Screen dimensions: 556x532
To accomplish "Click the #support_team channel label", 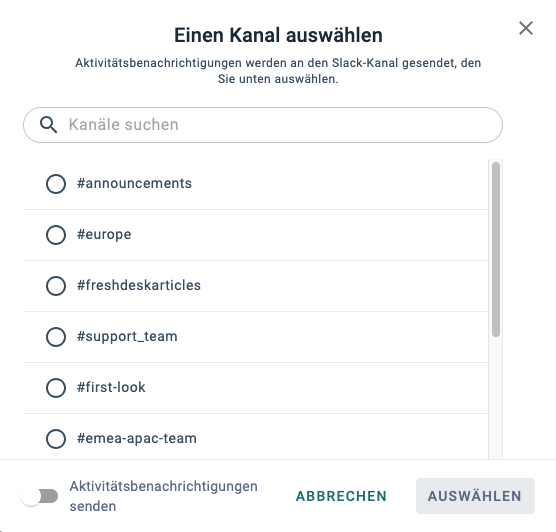I will 127,336.
